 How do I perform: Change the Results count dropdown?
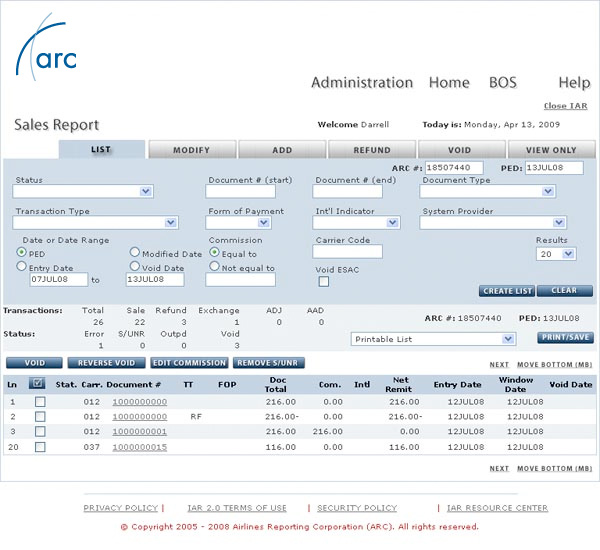point(556,254)
